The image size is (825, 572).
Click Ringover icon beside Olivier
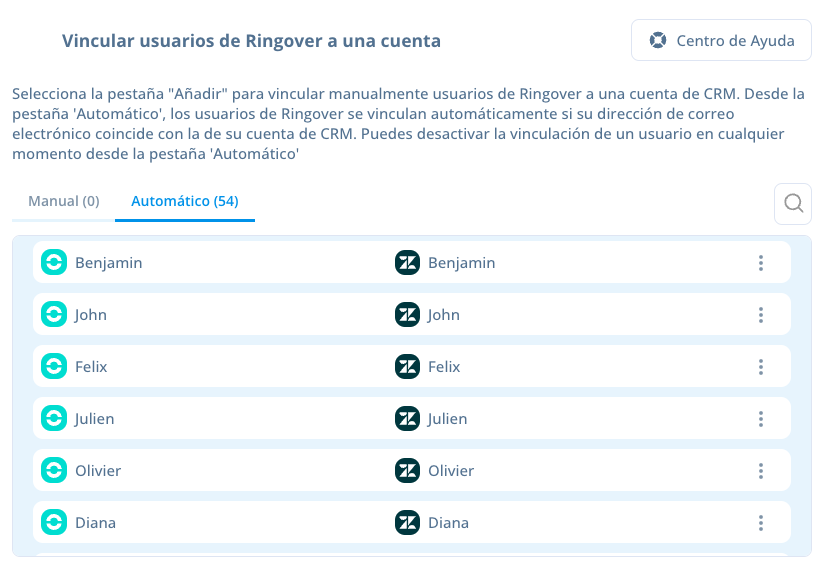[54, 470]
